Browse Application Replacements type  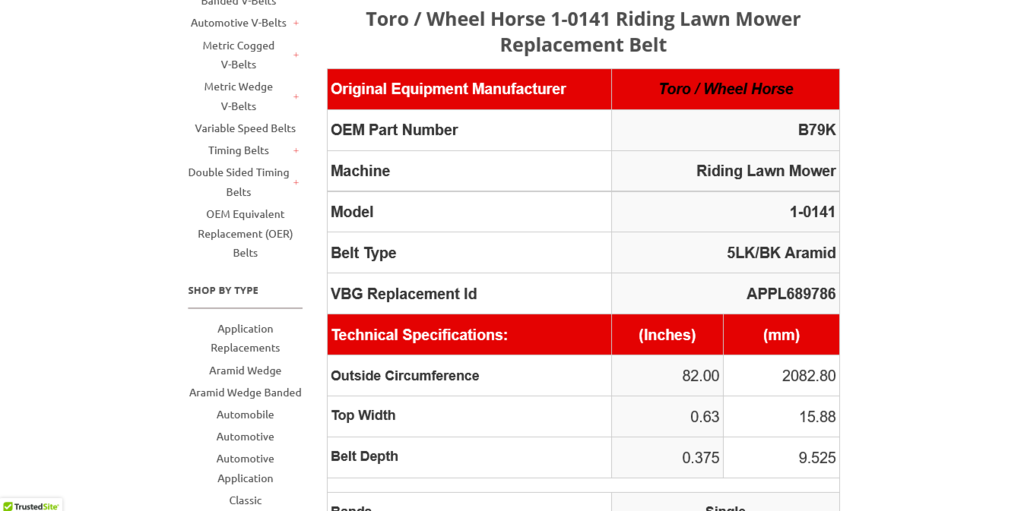click(x=245, y=338)
